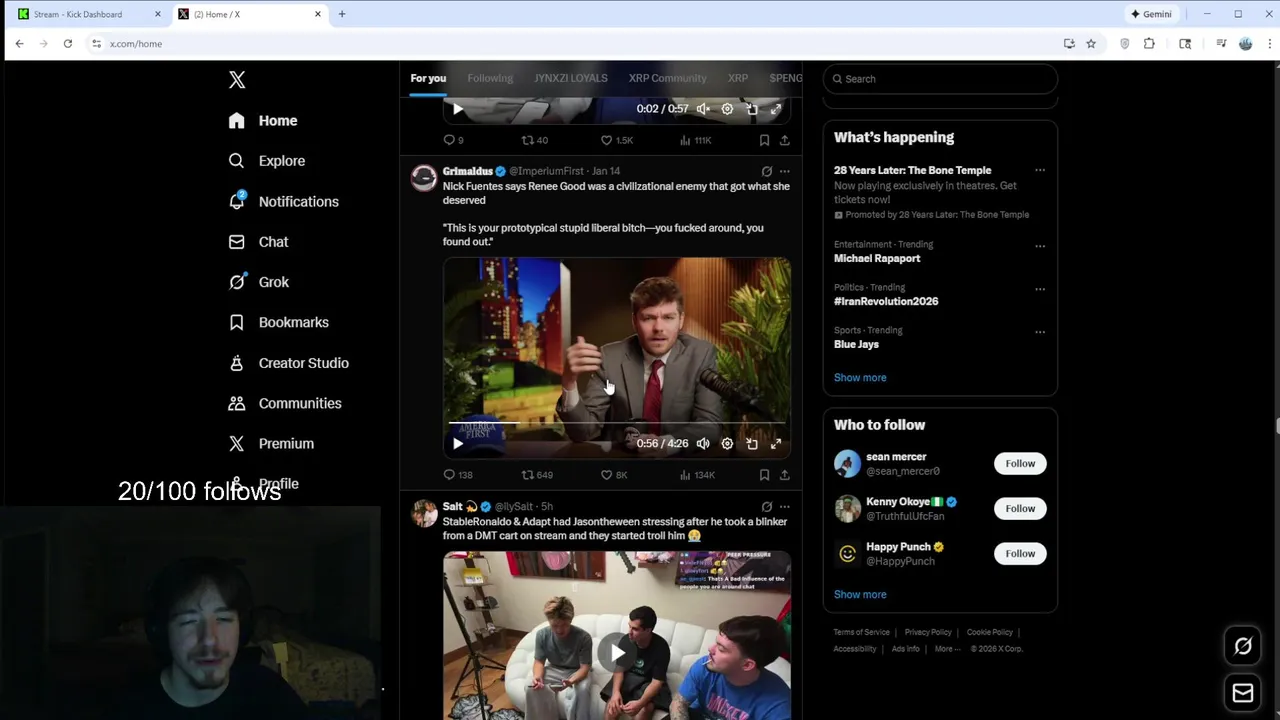Follow Happy Punch
Screen dimensions: 1280x720
1020,554
